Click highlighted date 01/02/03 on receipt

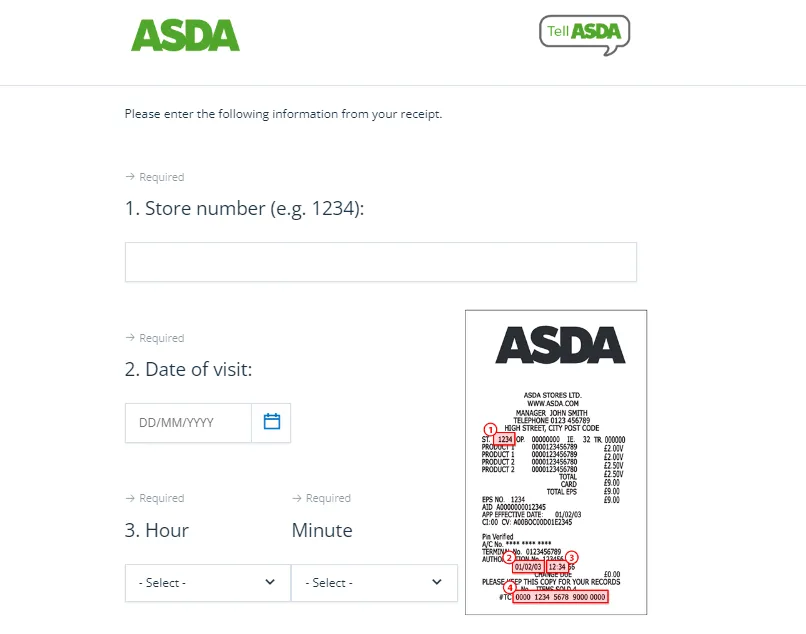[x=528, y=567]
